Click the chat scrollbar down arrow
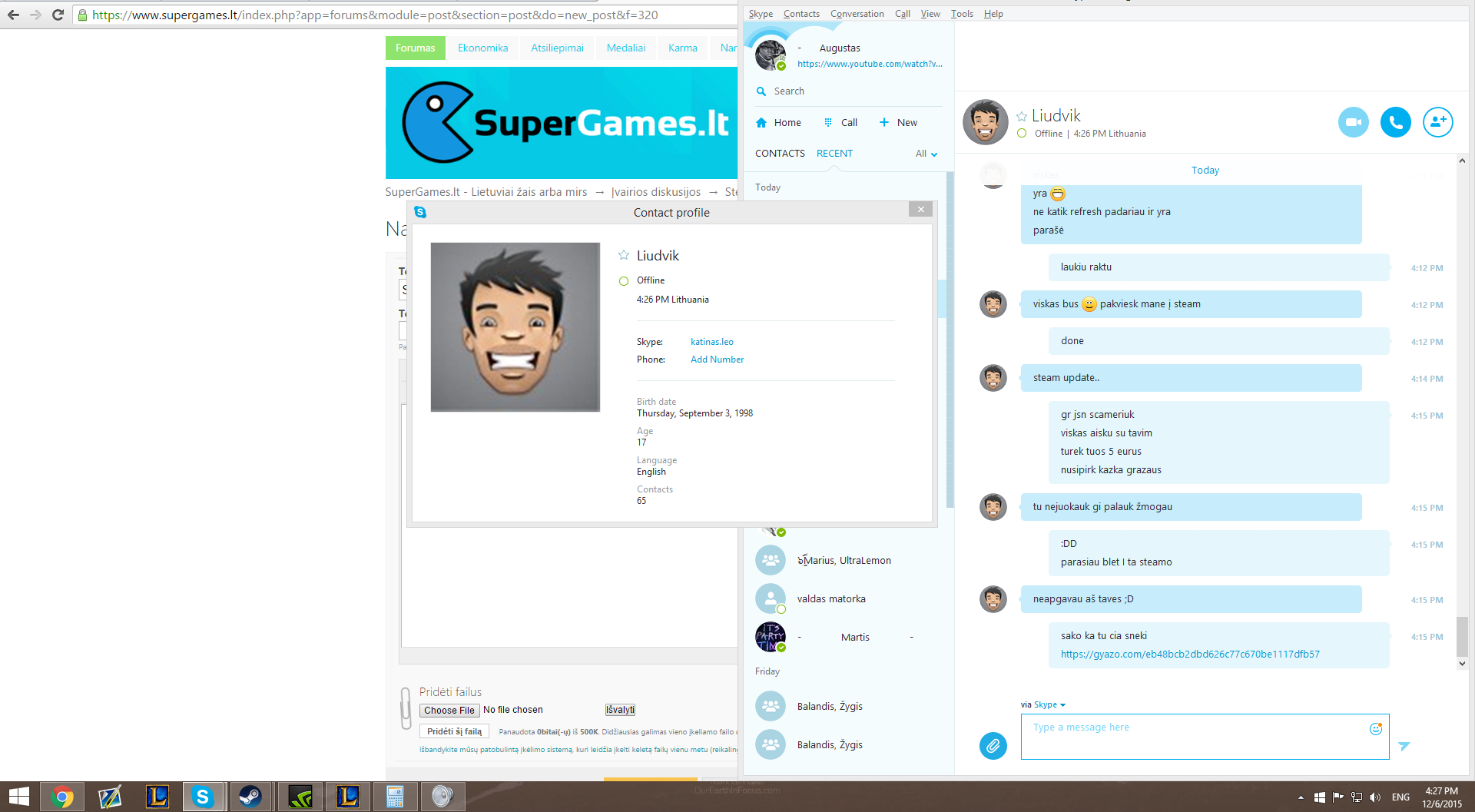 [x=1462, y=663]
